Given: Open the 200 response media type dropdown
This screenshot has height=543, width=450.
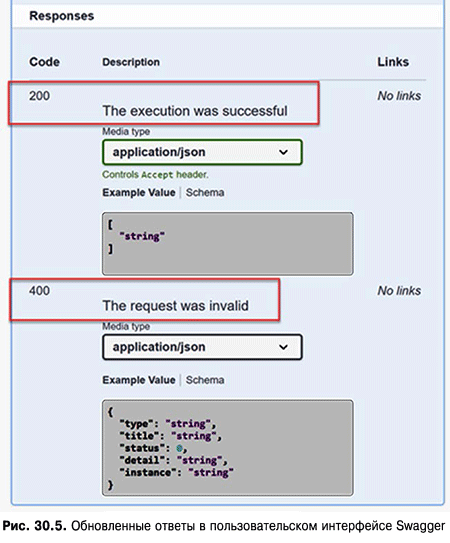Looking at the screenshot, I should tap(202, 152).
